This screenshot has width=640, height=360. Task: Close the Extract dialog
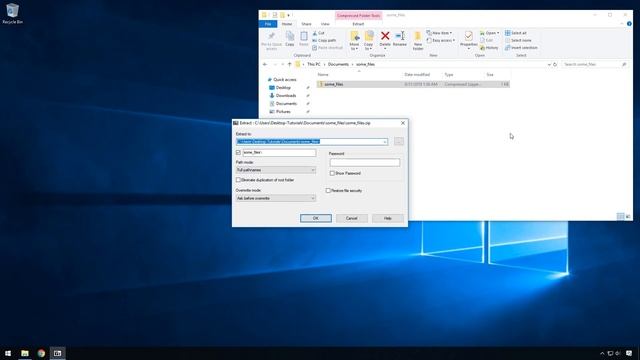(x=403, y=123)
